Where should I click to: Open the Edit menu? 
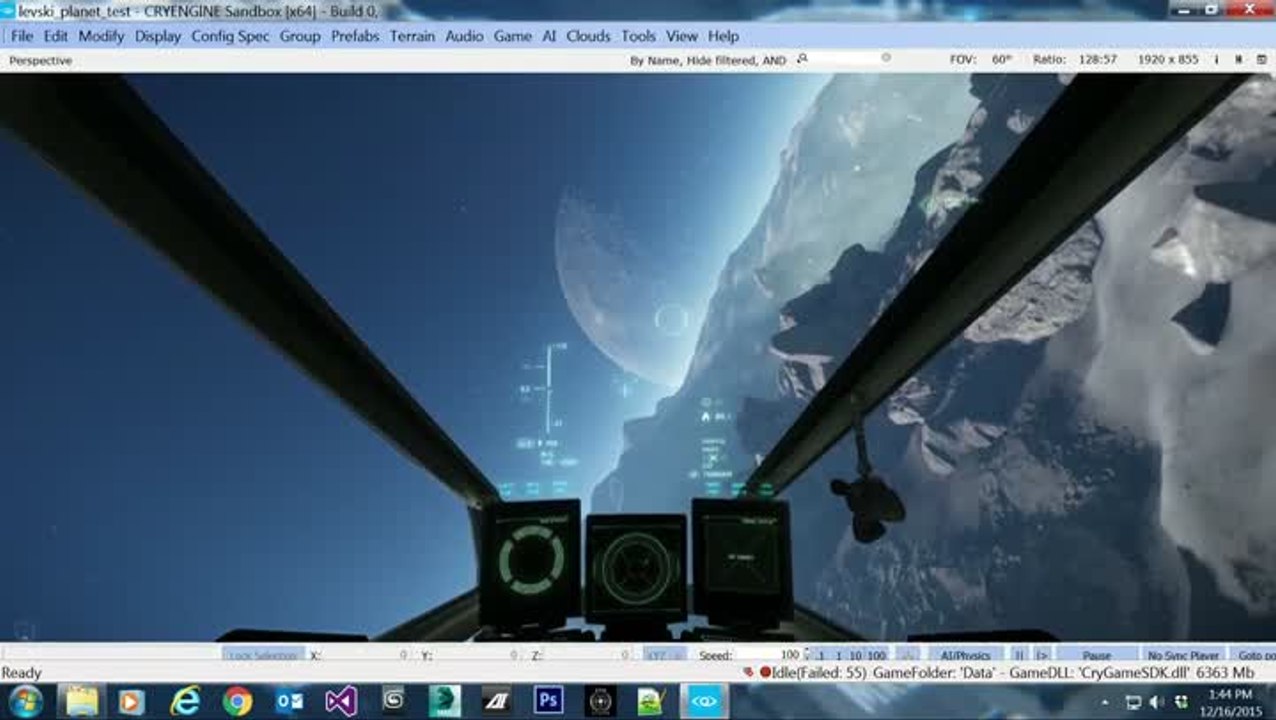(56, 36)
